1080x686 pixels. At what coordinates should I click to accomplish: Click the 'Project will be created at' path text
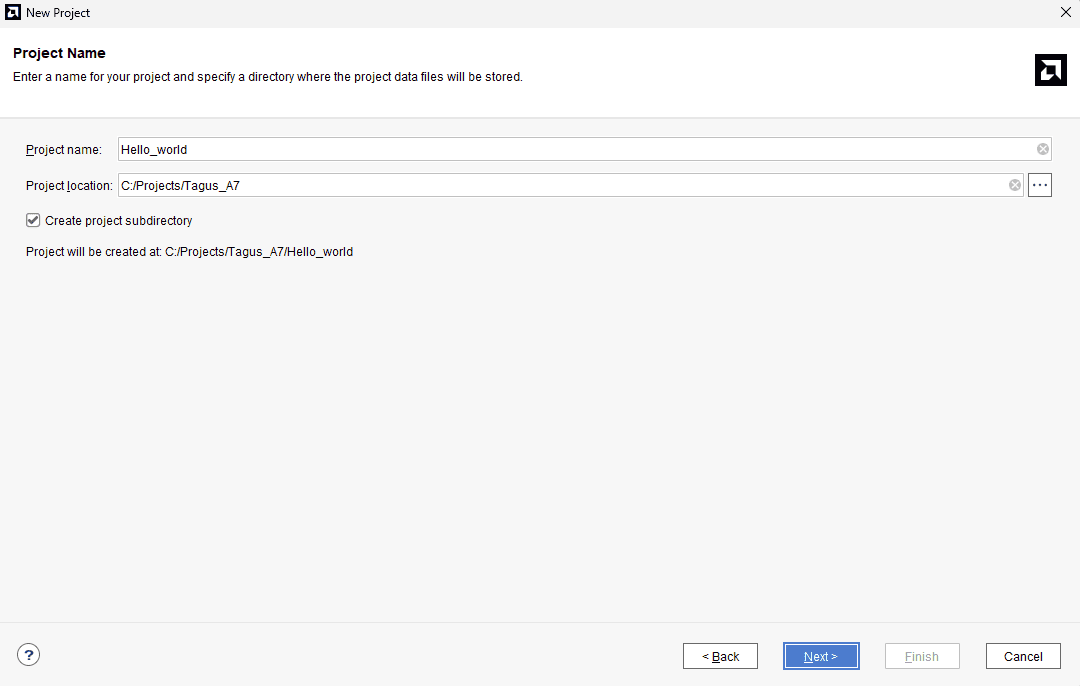click(189, 252)
